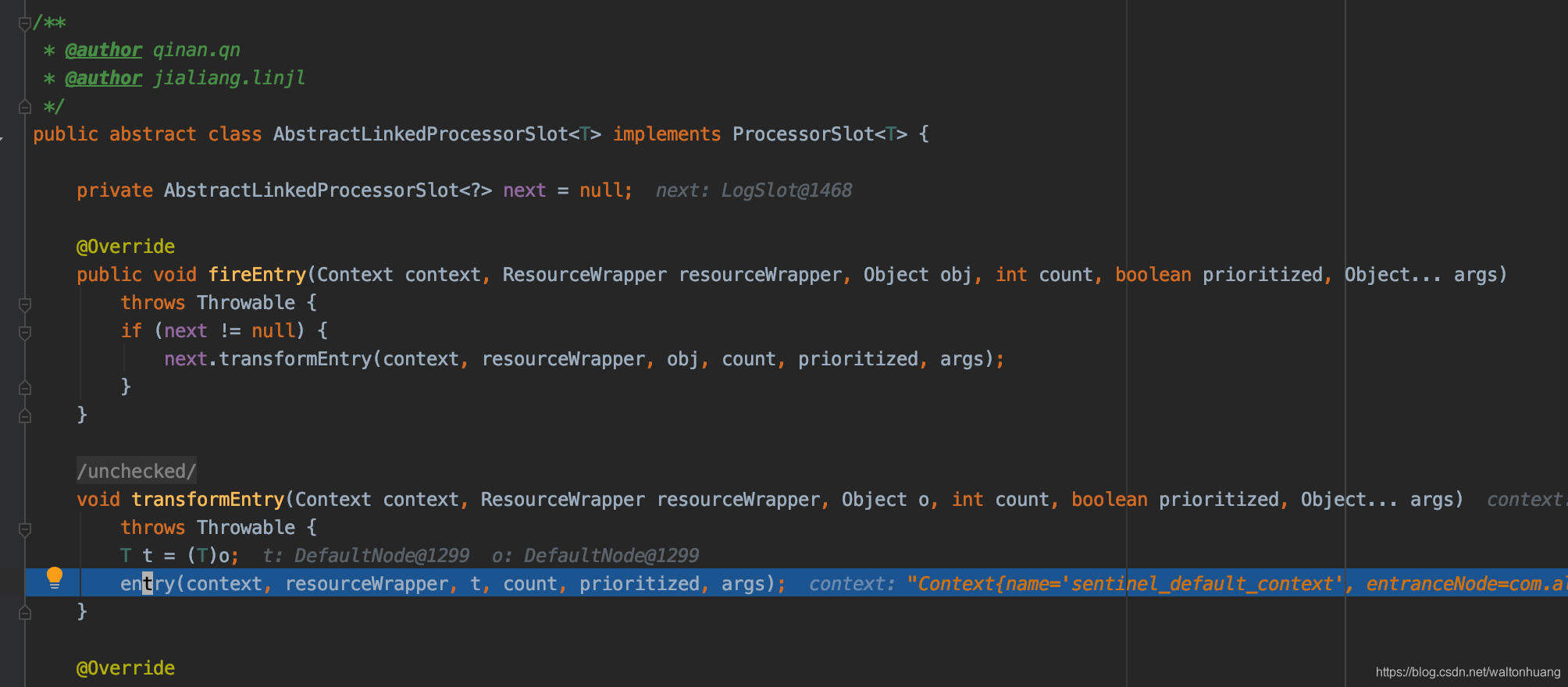1568x687 pixels.
Task: Click fold end marker closing transformEntry method
Action: click(24, 613)
